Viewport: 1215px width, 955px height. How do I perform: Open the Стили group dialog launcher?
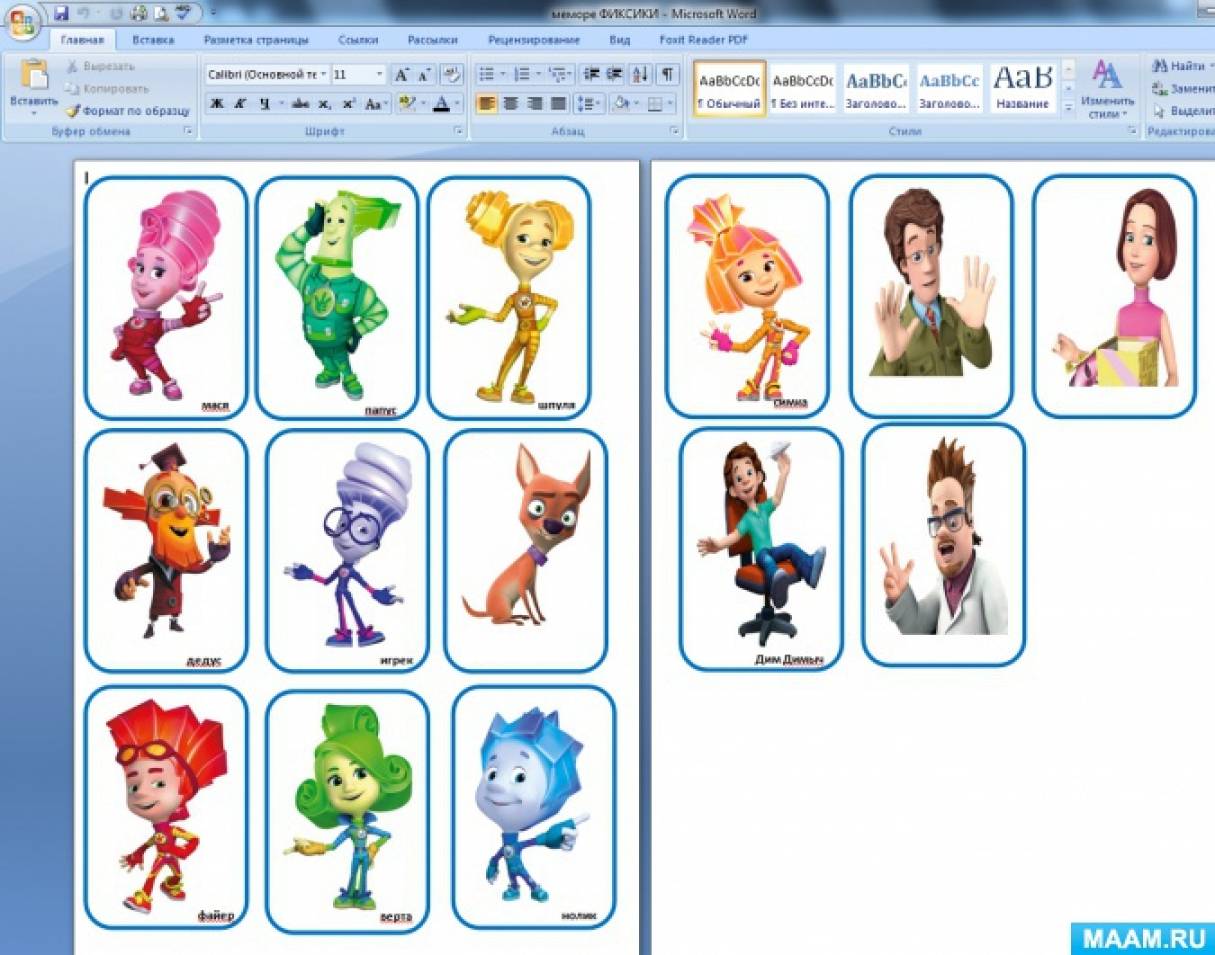click(x=1135, y=132)
